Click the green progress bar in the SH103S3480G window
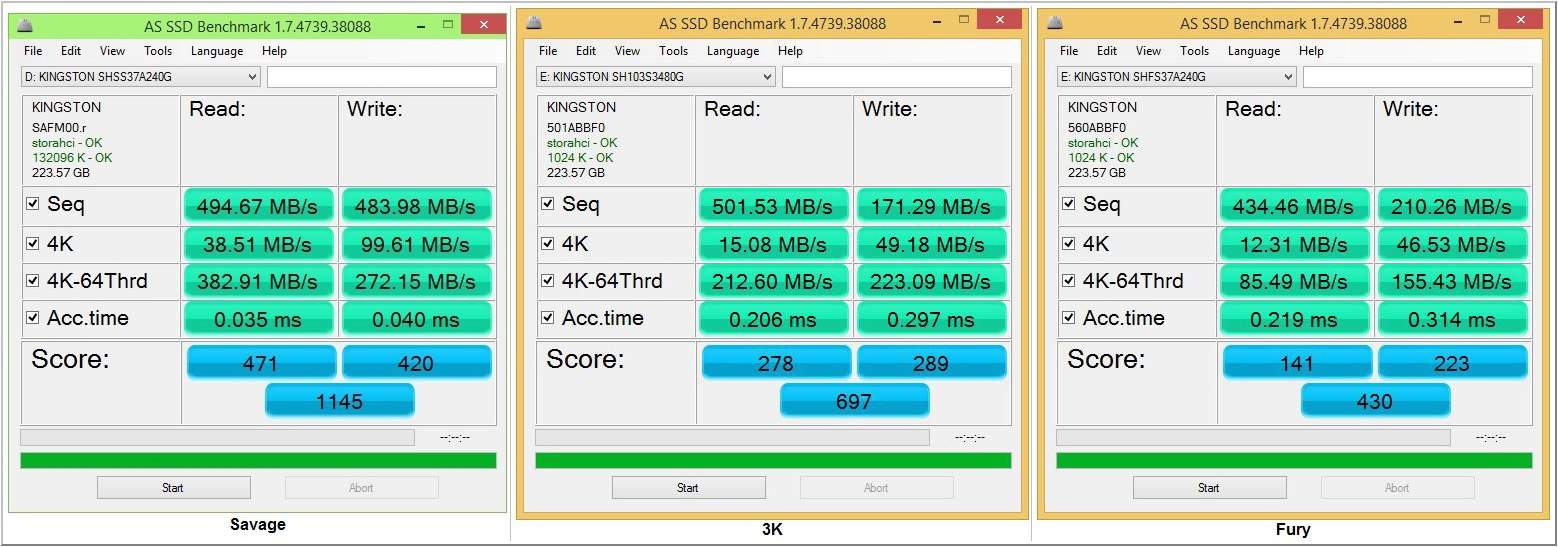This screenshot has width=1558, height=547. click(x=773, y=461)
